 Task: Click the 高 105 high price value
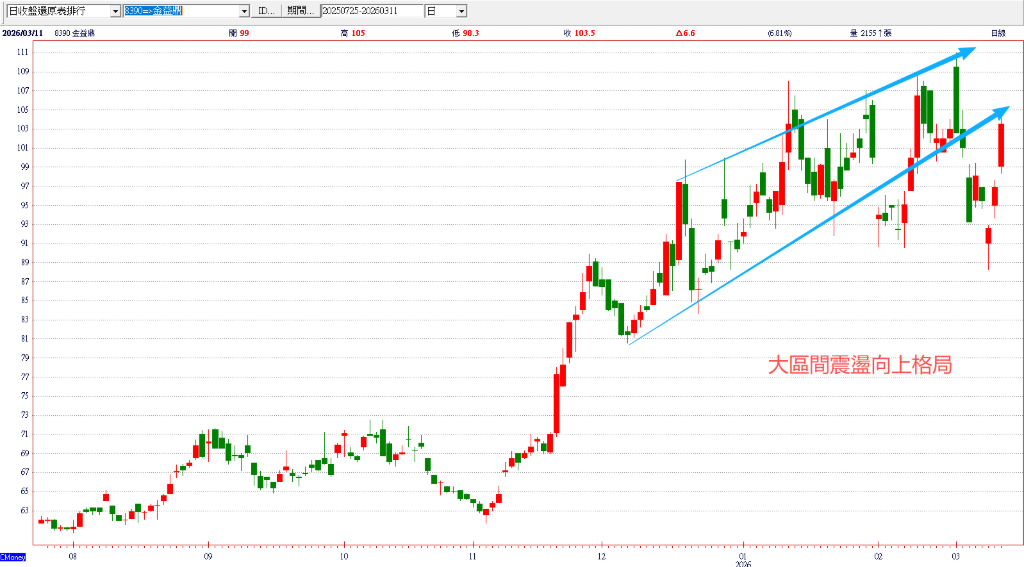tap(355, 33)
